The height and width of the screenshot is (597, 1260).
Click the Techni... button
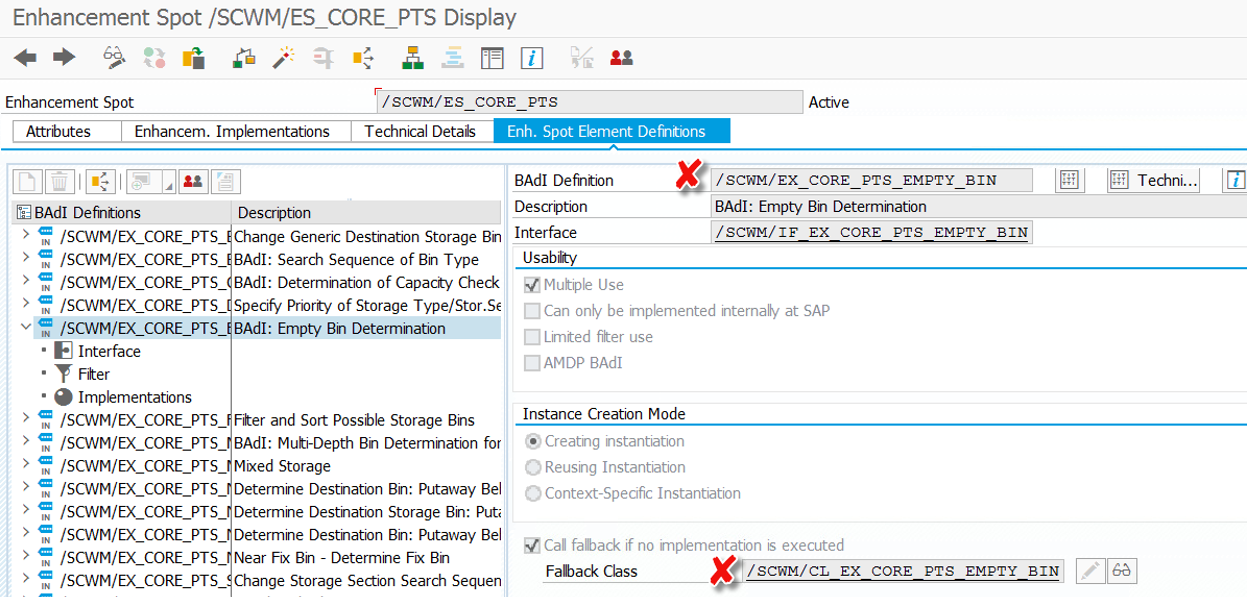(1155, 180)
